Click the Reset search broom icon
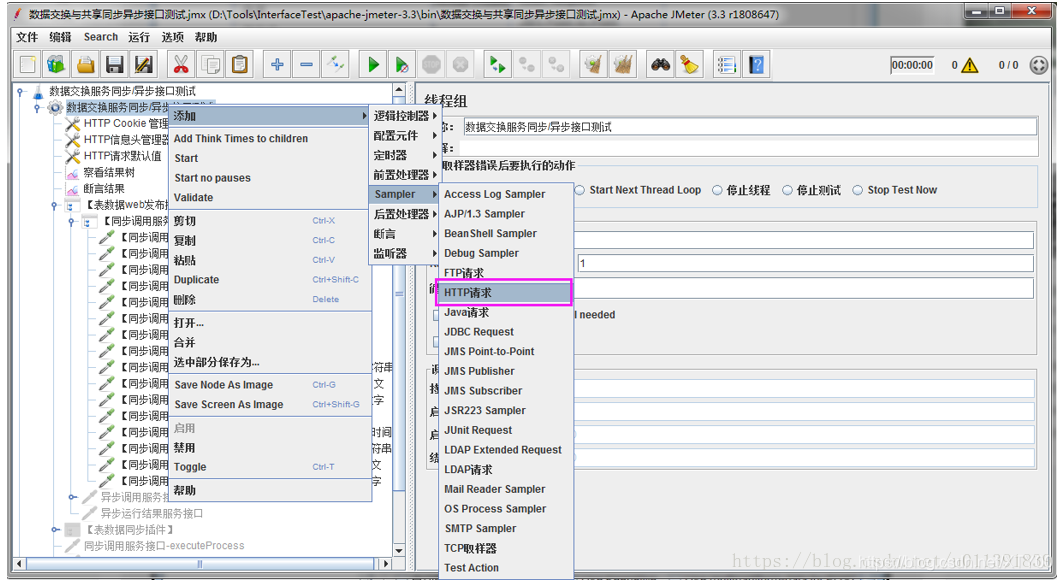The image size is (1063, 581). click(x=689, y=65)
